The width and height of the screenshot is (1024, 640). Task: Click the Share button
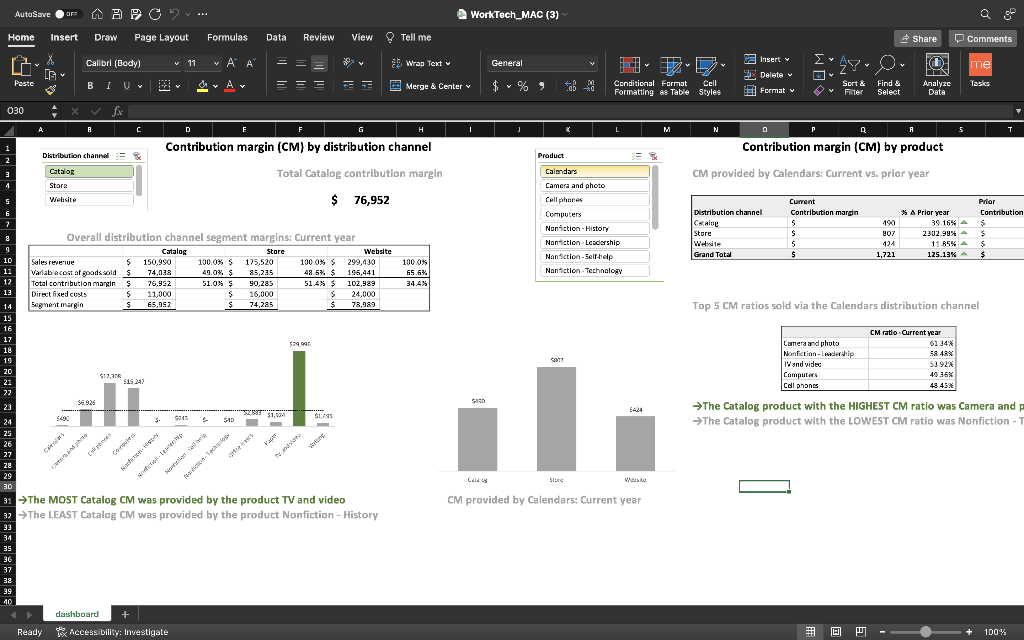point(917,37)
